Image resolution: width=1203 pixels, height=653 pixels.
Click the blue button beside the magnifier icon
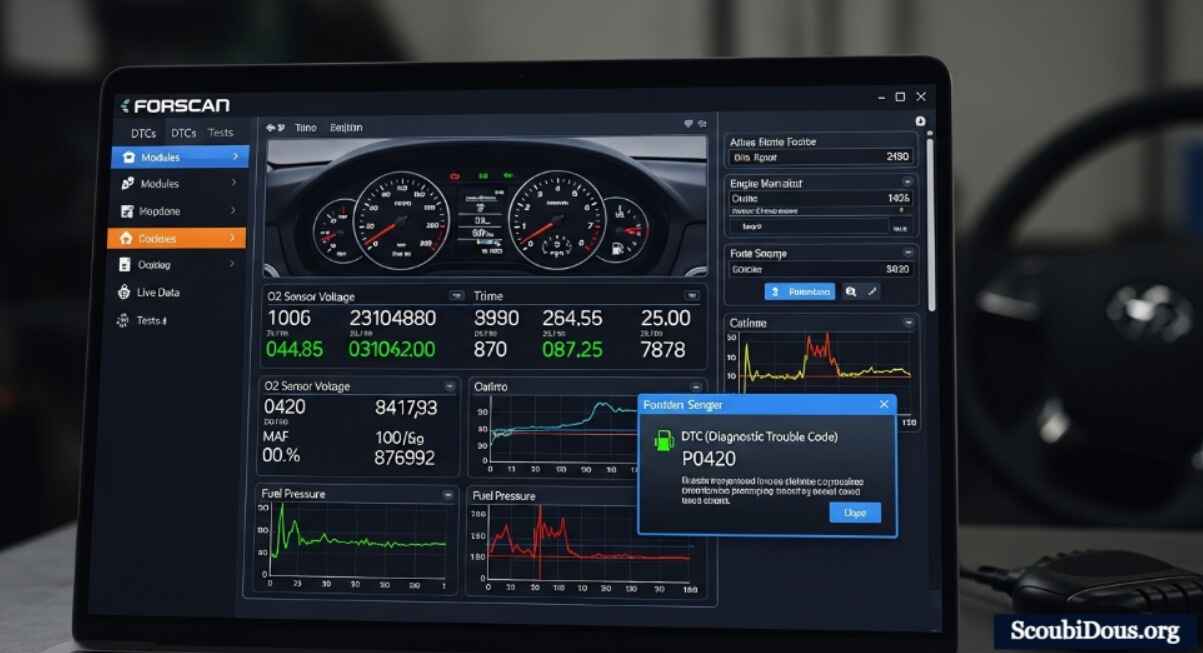point(799,292)
